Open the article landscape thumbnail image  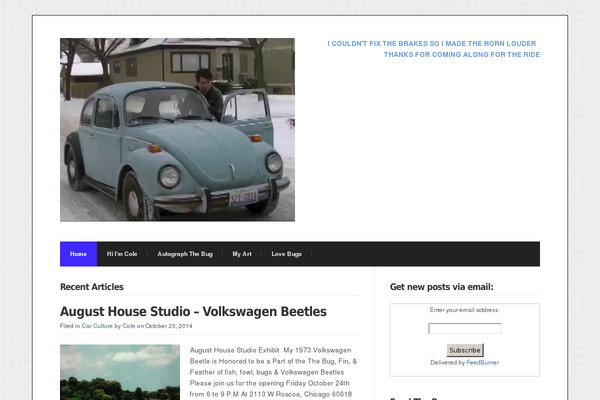(x=120, y=372)
